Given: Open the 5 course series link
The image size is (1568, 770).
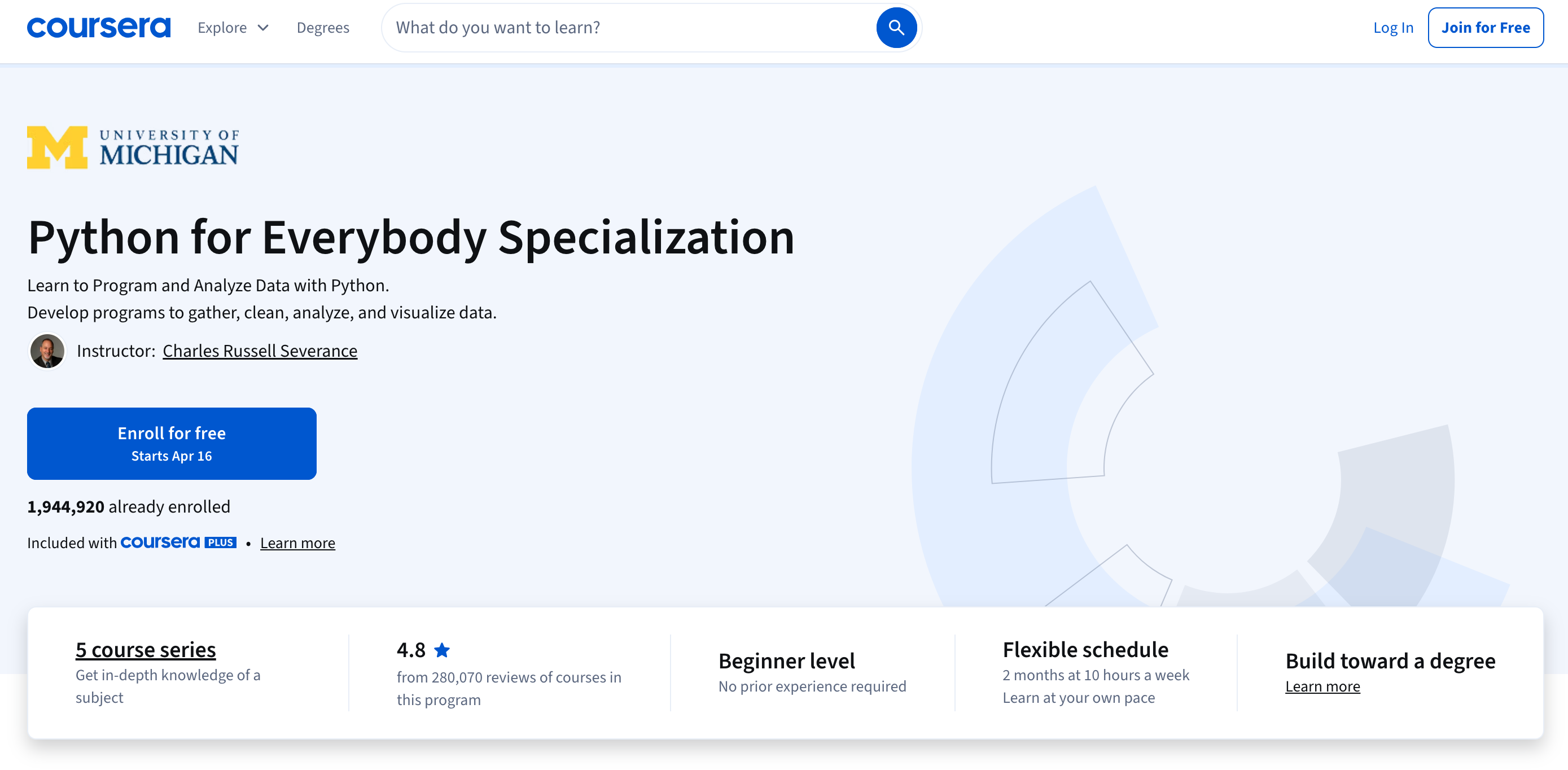Looking at the screenshot, I should [x=146, y=650].
